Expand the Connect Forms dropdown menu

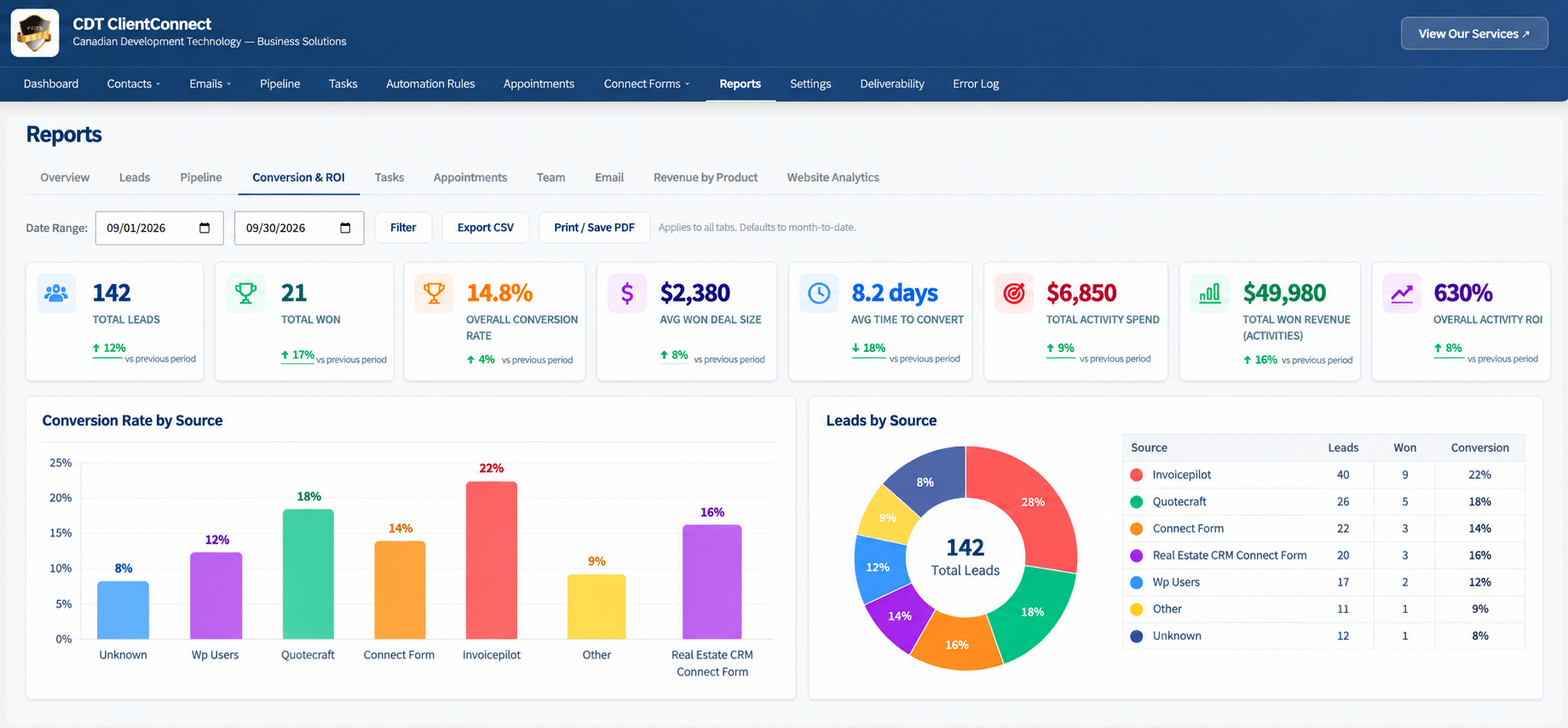coord(647,84)
